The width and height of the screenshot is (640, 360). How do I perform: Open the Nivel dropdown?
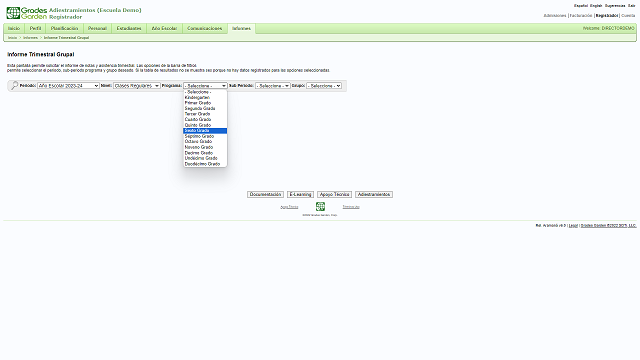(137, 86)
